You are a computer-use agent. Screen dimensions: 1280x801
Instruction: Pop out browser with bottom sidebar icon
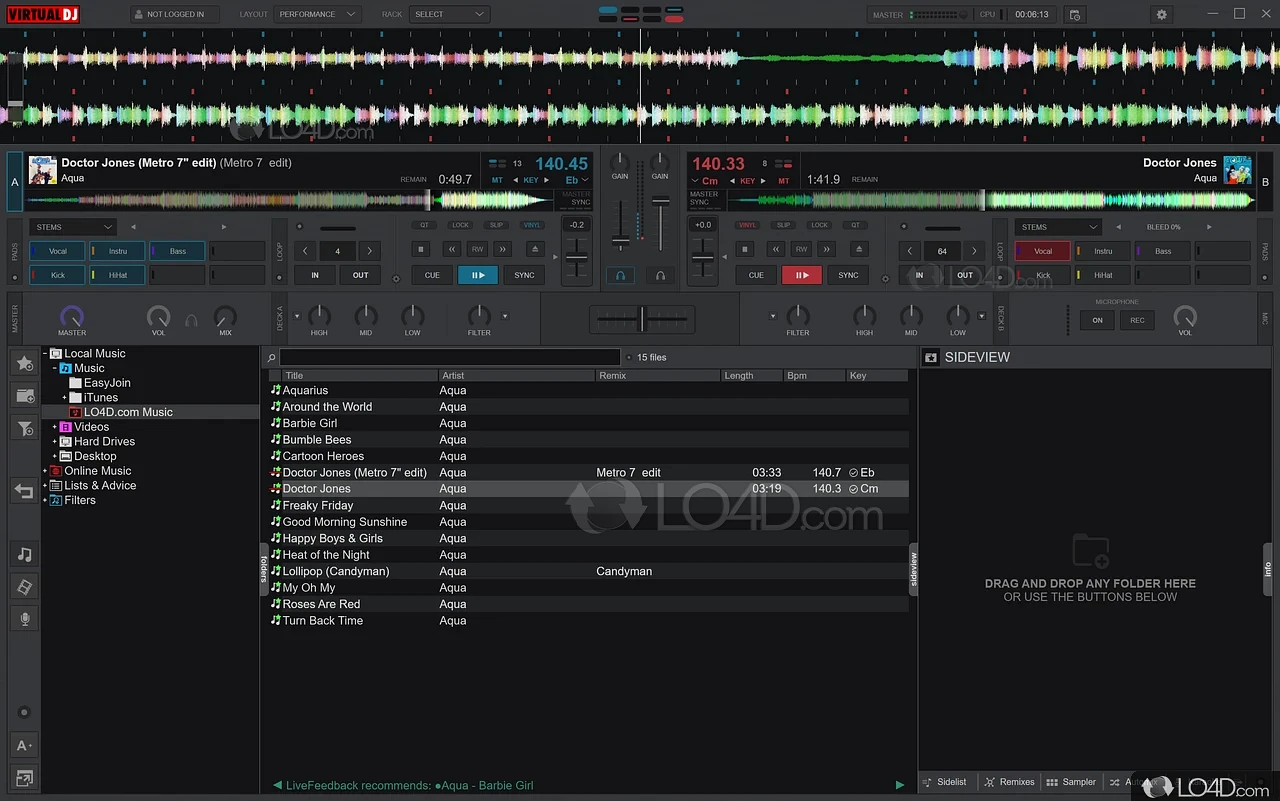click(25, 778)
